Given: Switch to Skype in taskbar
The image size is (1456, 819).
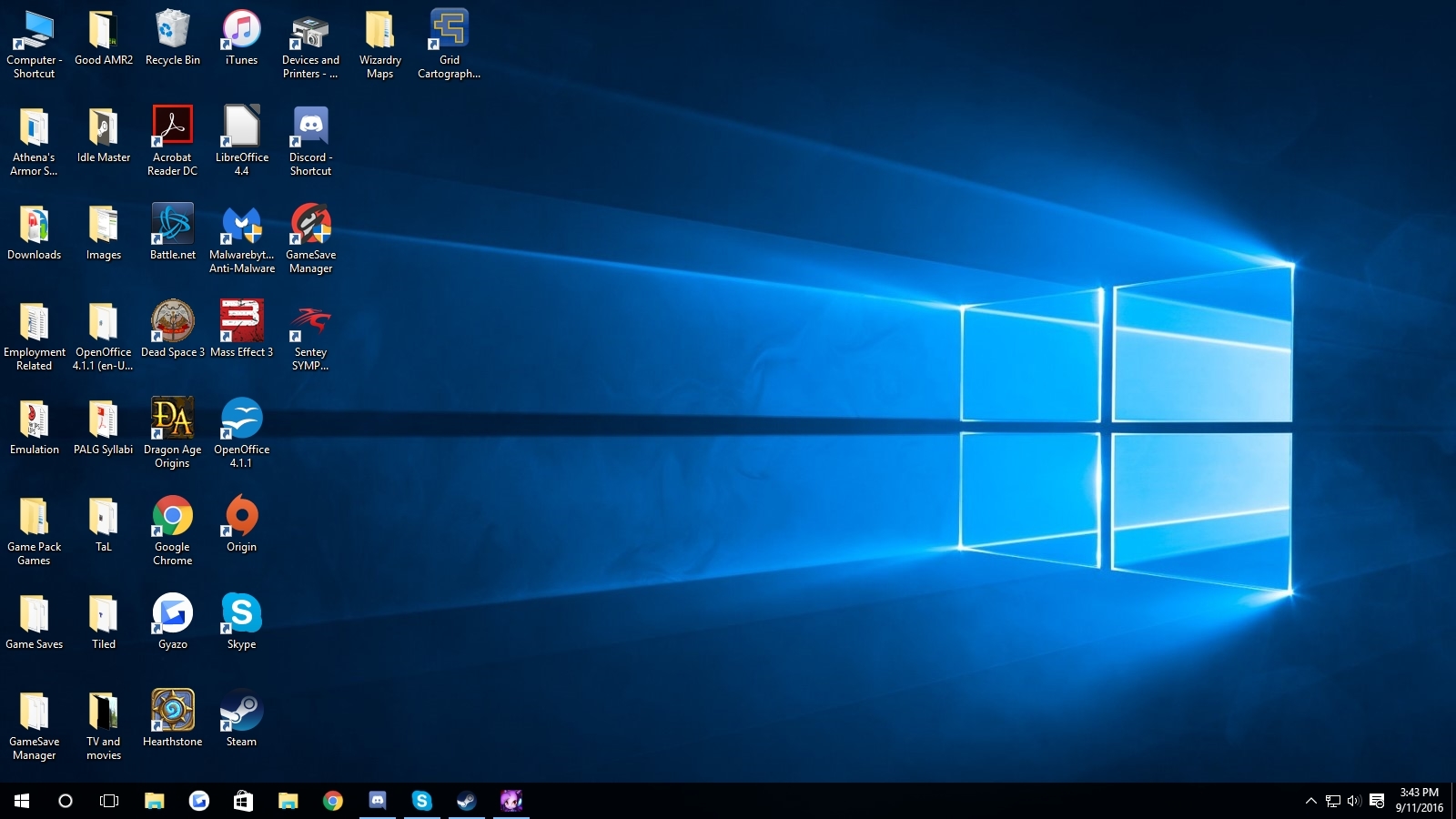Looking at the screenshot, I should pyautogui.click(x=422, y=801).
